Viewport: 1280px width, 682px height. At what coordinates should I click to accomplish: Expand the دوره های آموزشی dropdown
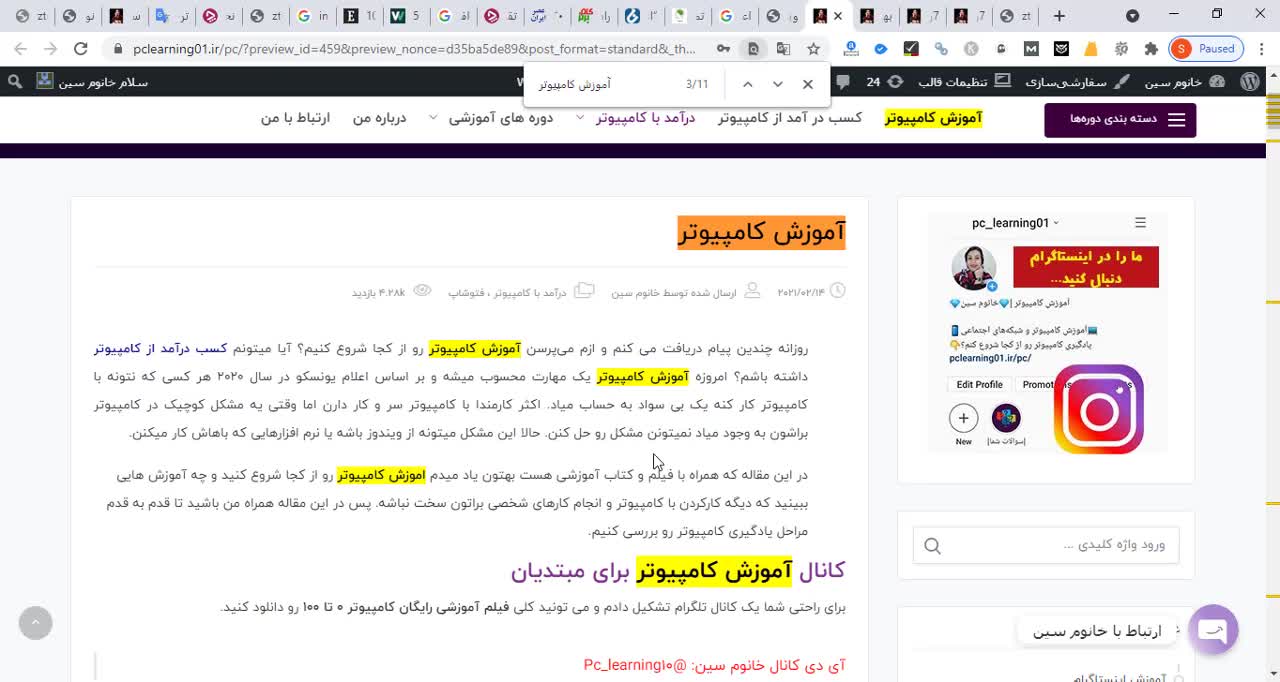click(432, 117)
